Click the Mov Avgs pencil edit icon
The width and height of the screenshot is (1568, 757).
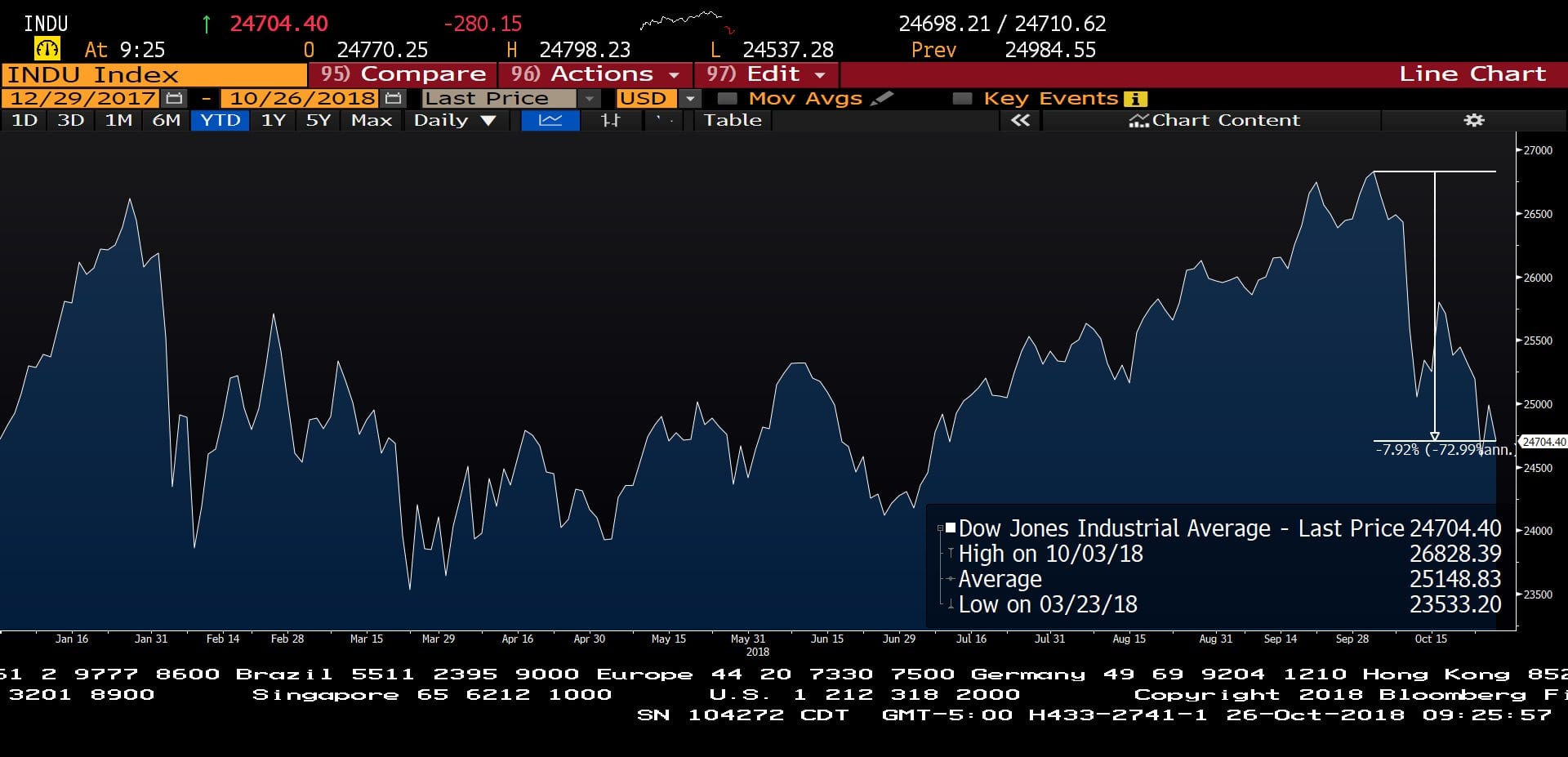pyautogui.click(x=881, y=98)
